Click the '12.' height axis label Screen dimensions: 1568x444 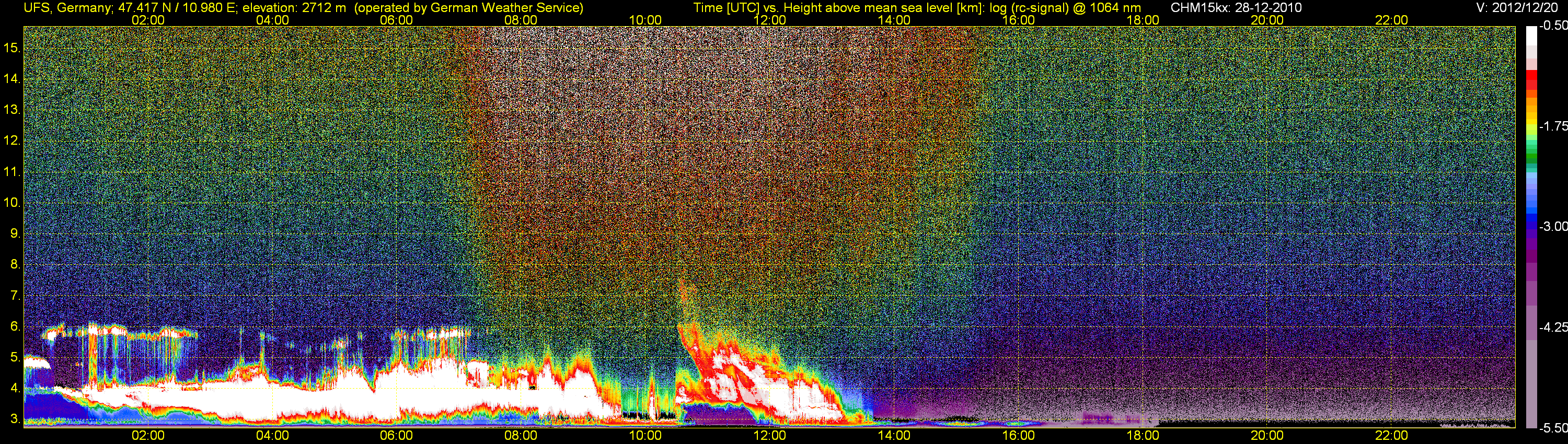[12, 141]
